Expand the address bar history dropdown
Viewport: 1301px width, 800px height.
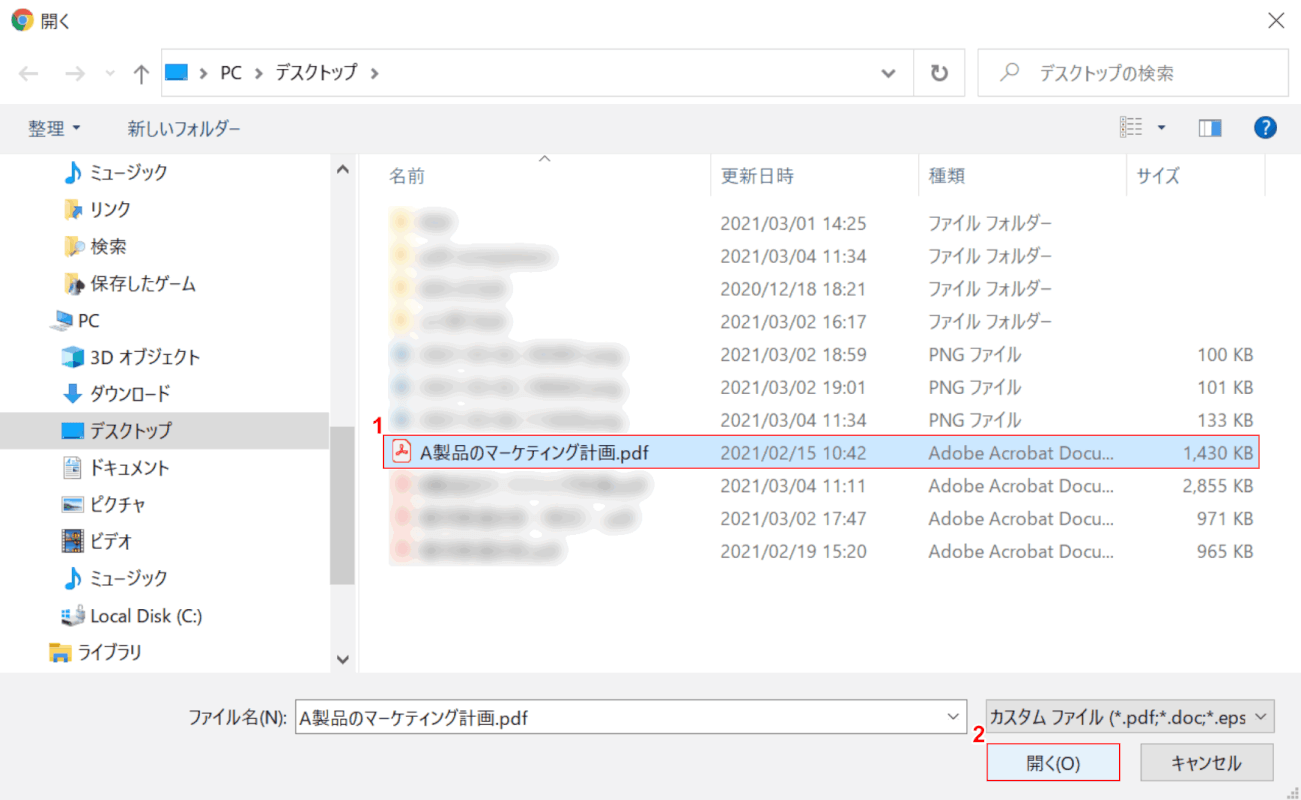tap(888, 74)
